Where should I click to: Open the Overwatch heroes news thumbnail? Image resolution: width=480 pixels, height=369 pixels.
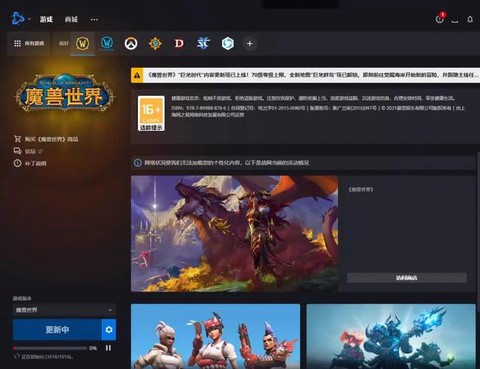point(215,336)
